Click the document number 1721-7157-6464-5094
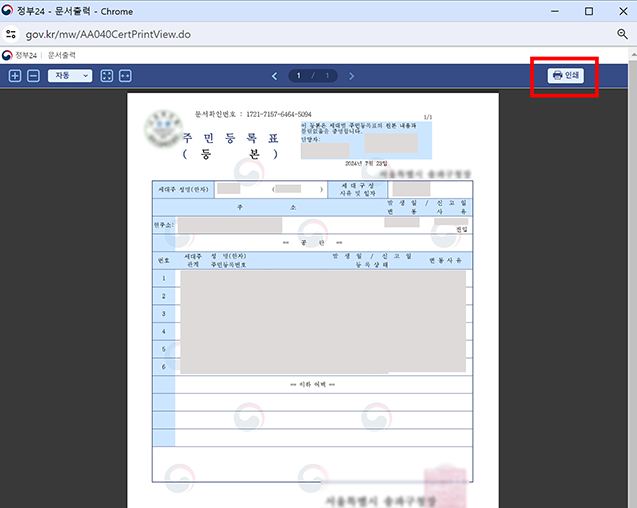This screenshot has height=508, width=637. (x=279, y=114)
